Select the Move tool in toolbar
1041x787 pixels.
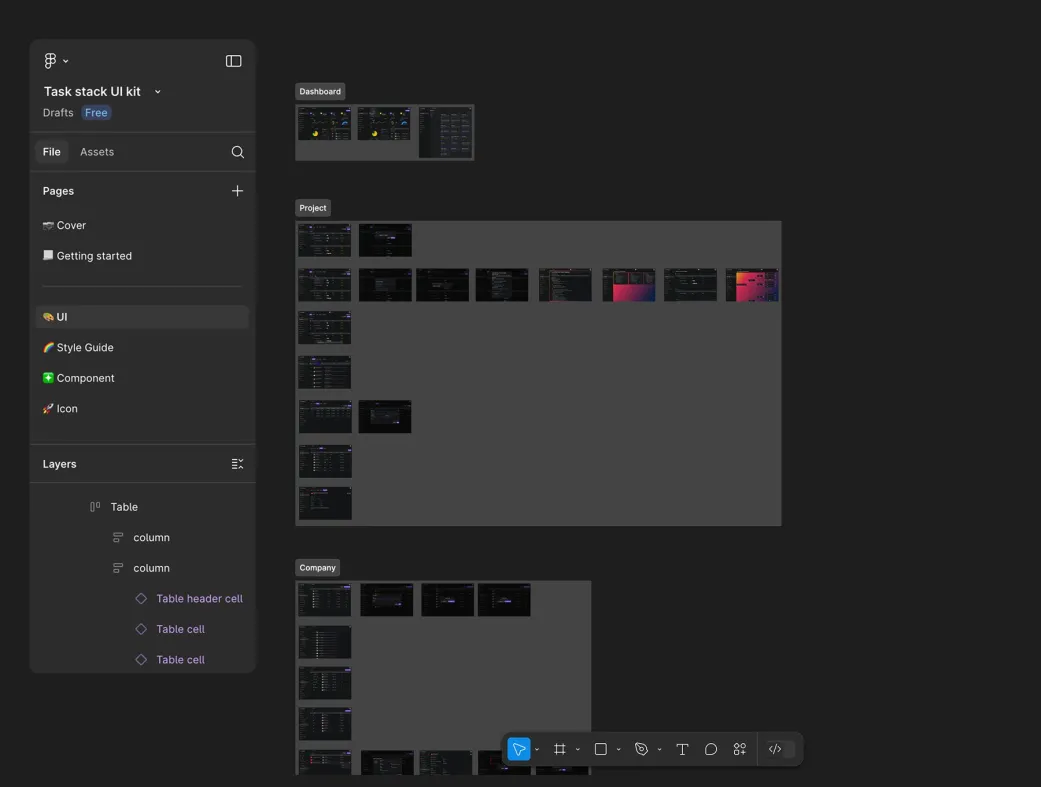(x=518, y=749)
